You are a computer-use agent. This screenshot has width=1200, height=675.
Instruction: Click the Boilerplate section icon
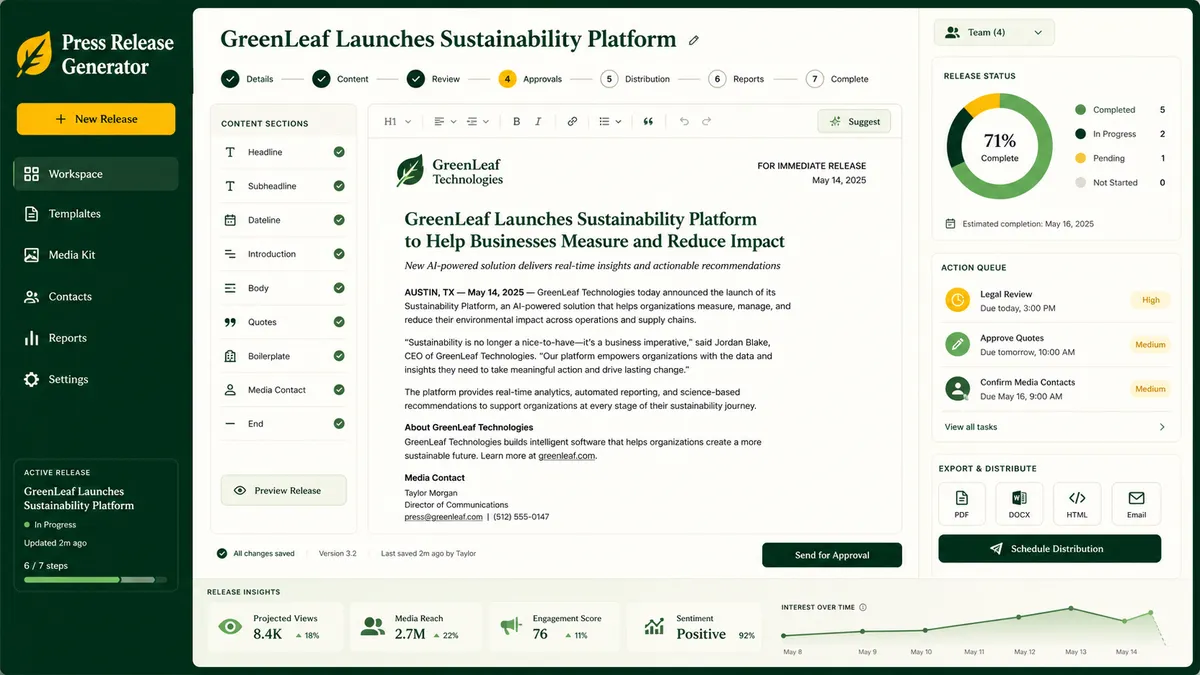pyautogui.click(x=230, y=356)
